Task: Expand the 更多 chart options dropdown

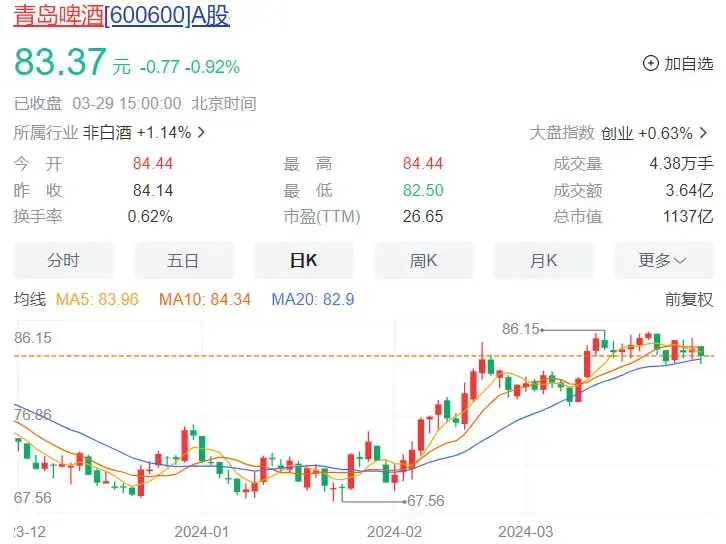Action: click(663, 260)
